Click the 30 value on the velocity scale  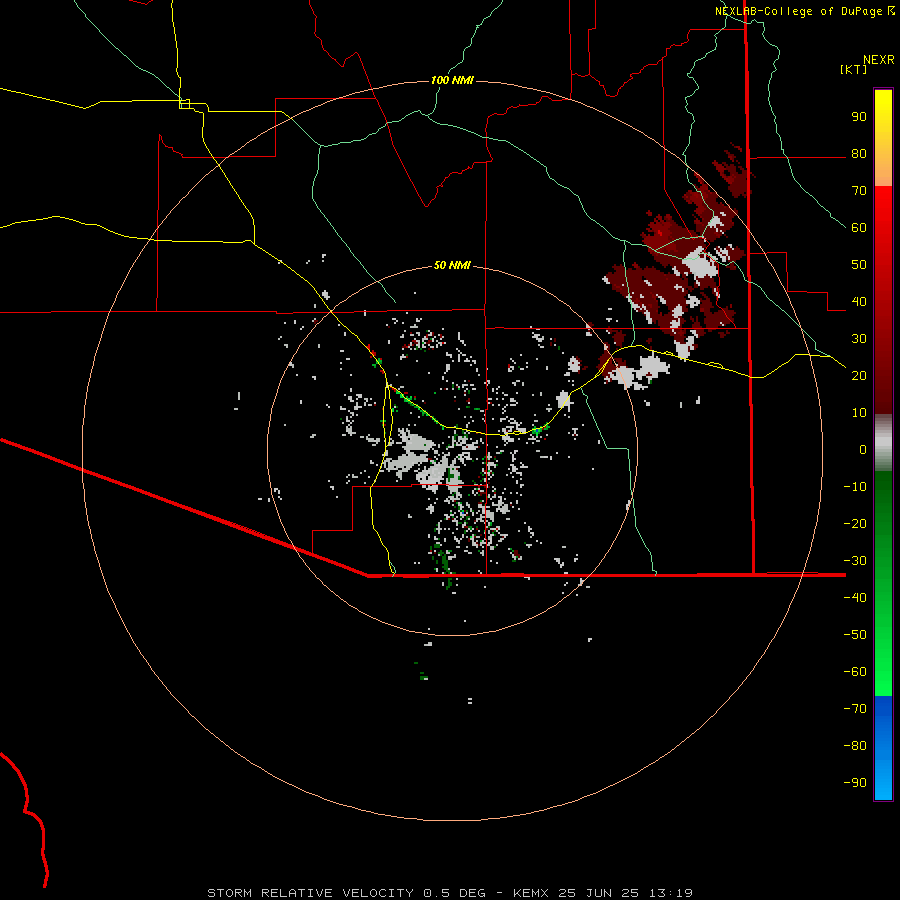859,339
